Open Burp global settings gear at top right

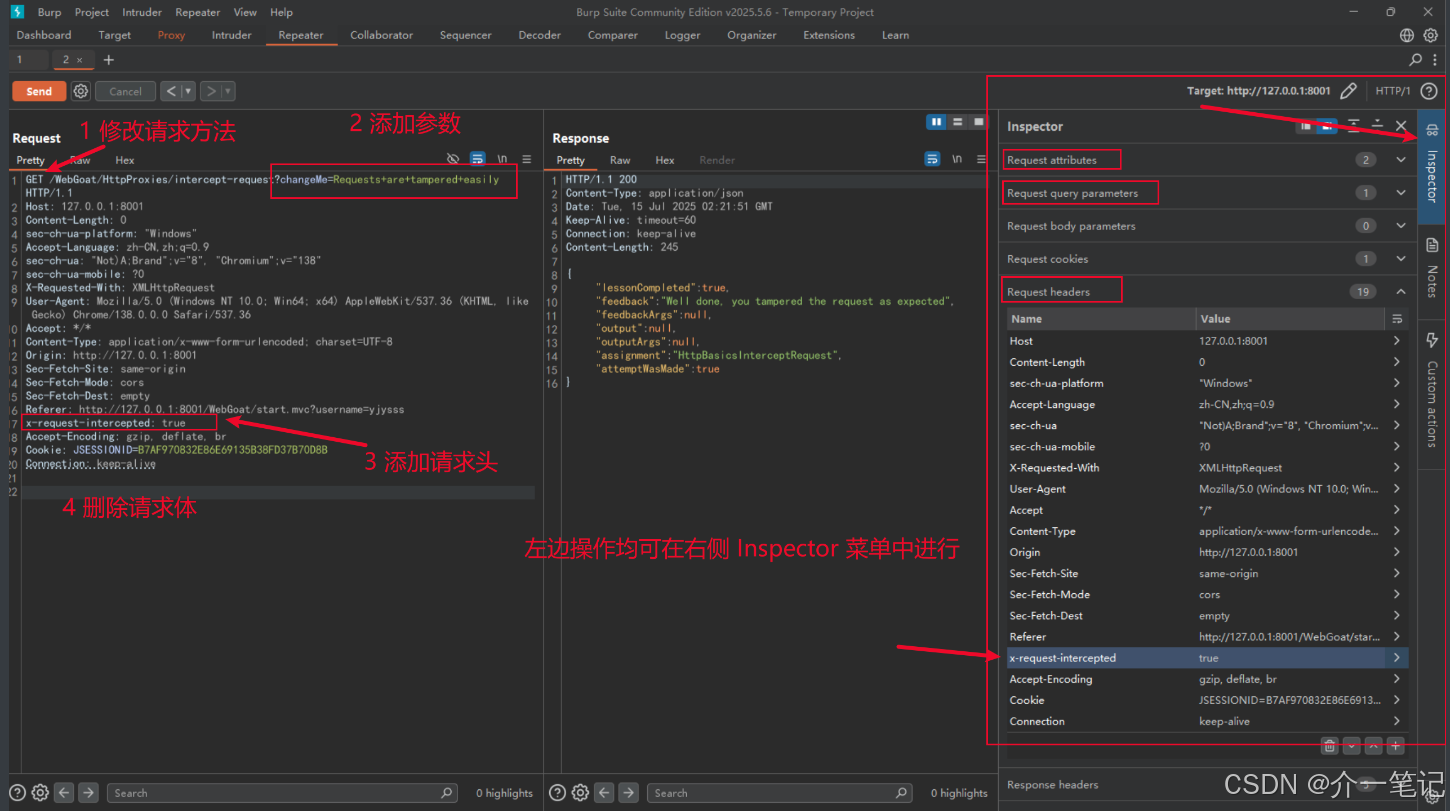click(1431, 35)
